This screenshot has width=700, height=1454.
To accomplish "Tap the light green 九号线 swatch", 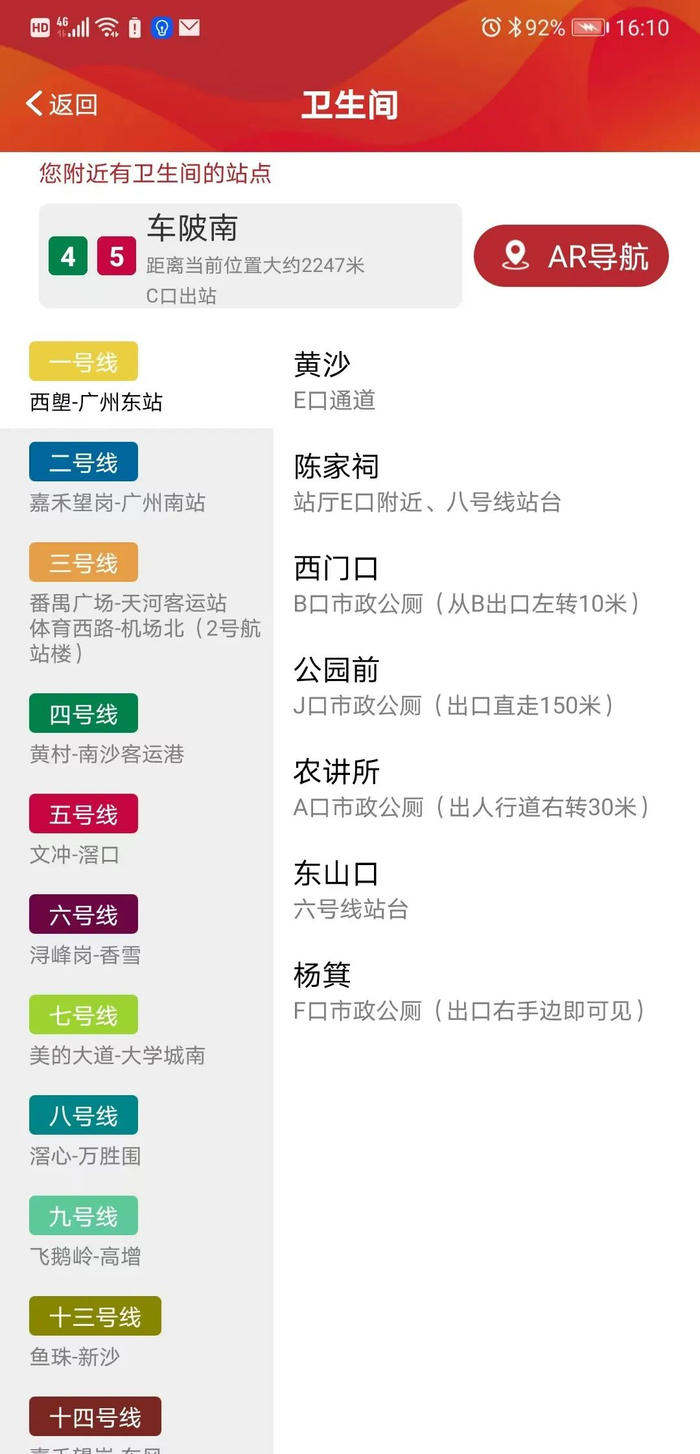I will tap(84, 1216).
